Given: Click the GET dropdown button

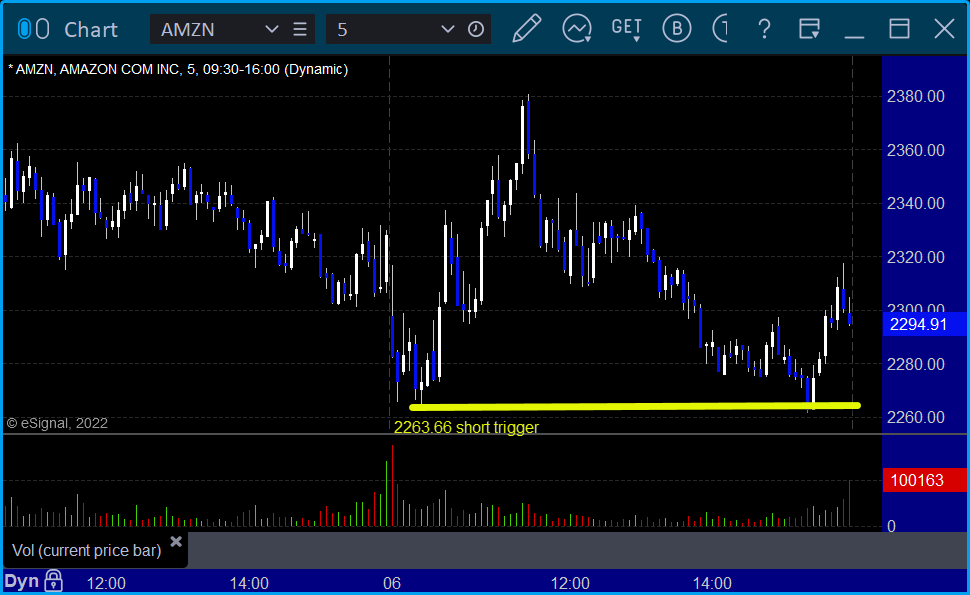Looking at the screenshot, I should (x=626, y=29).
